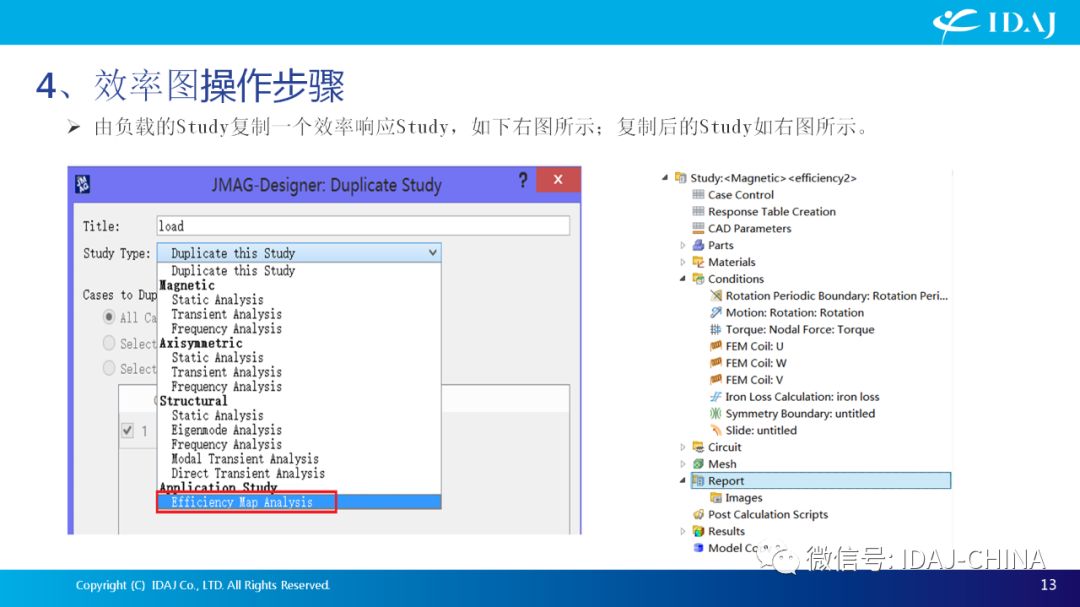
Task: Click the Results node icon
Action: point(698,531)
